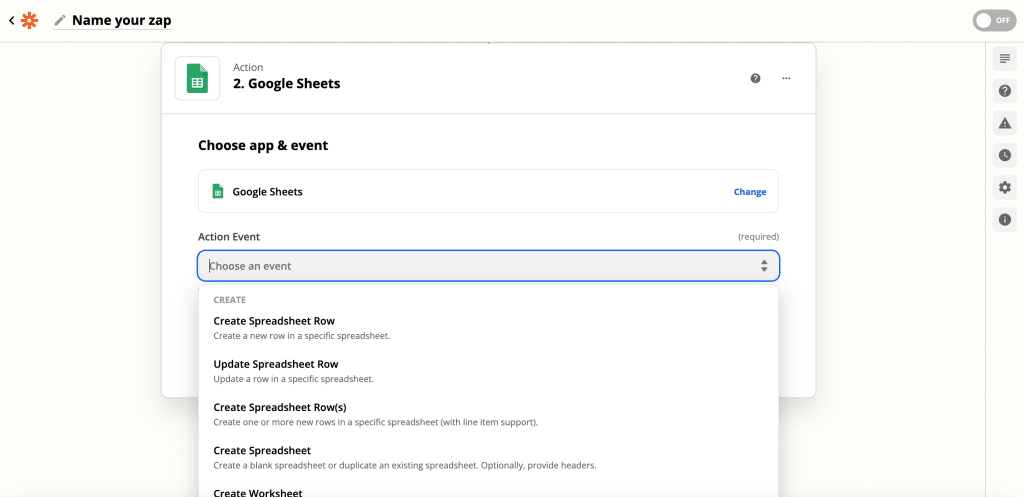Open settings gear in sidebar
The width and height of the screenshot is (1024, 497).
[x=1004, y=187]
